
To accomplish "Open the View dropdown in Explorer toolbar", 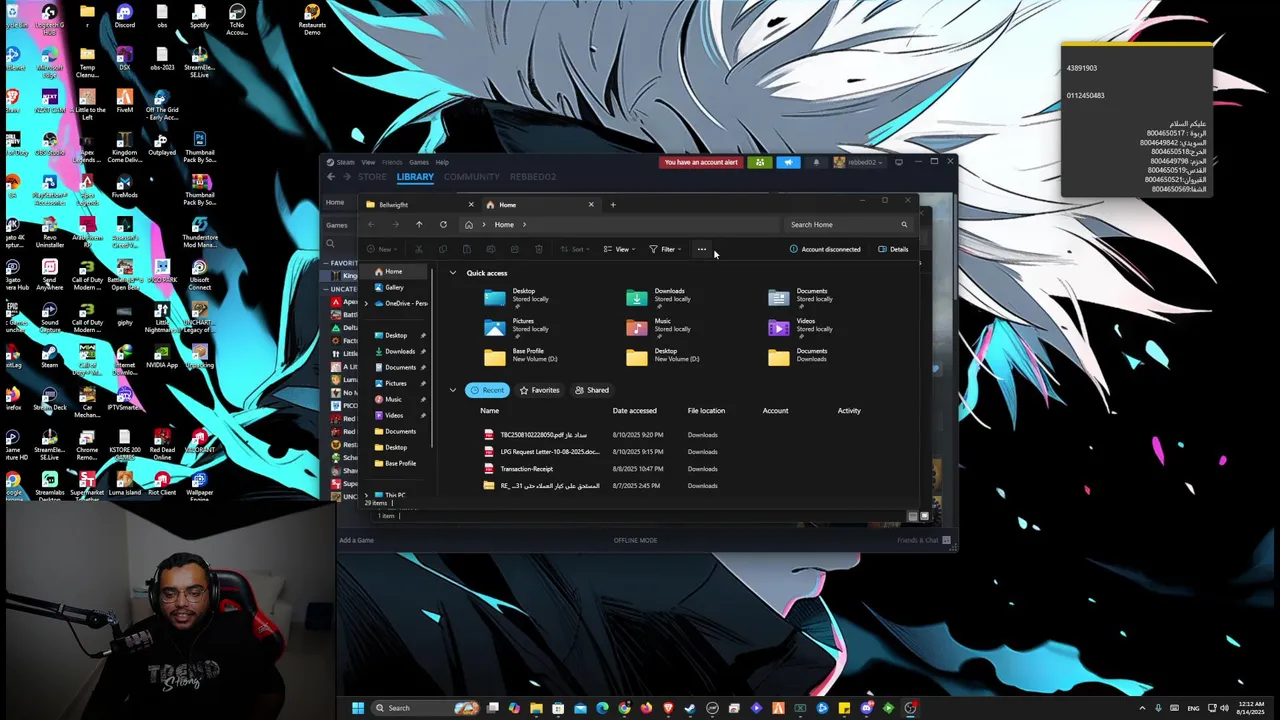I will (619, 249).
